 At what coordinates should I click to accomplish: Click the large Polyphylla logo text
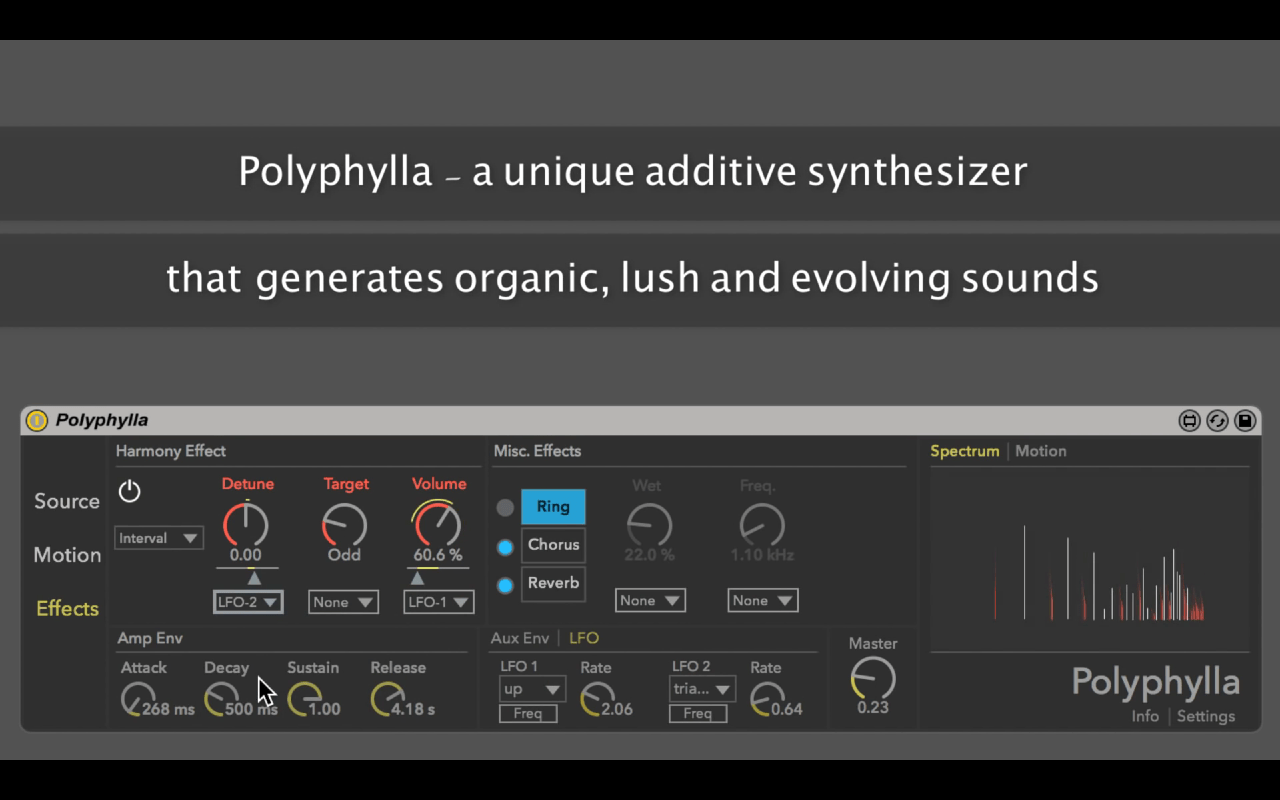(1156, 683)
